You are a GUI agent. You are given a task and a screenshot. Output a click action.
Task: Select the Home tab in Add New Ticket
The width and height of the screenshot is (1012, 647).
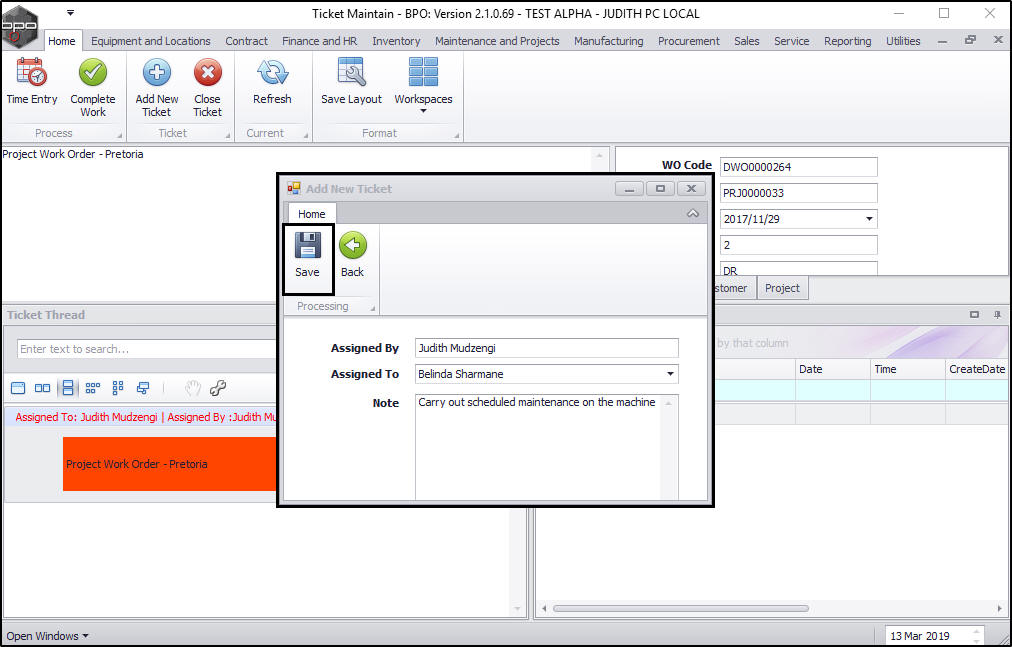tap(312, 214)
